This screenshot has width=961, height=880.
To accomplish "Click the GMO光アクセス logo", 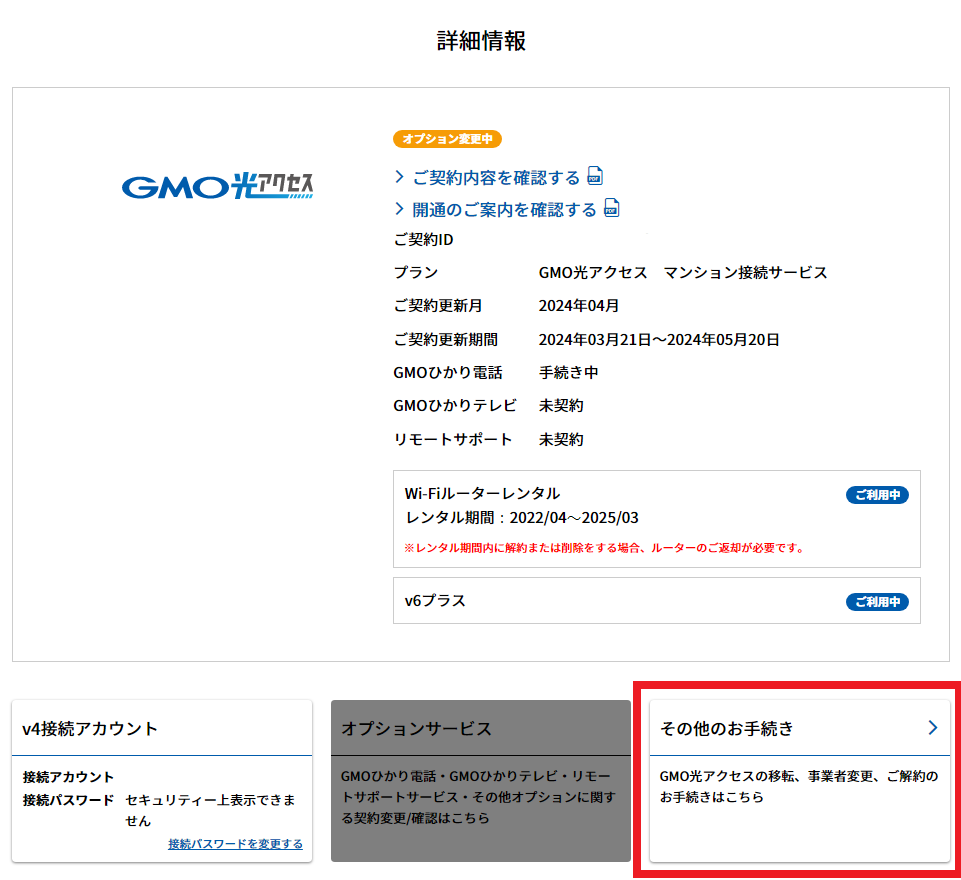I will 217,186.
